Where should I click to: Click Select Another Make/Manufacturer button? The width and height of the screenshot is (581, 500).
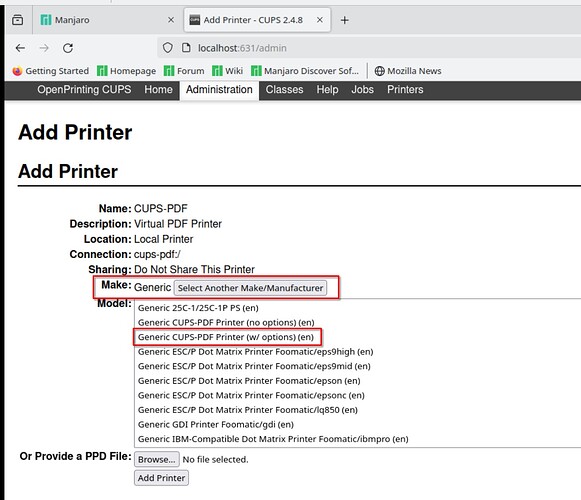[x=250, y=288]
